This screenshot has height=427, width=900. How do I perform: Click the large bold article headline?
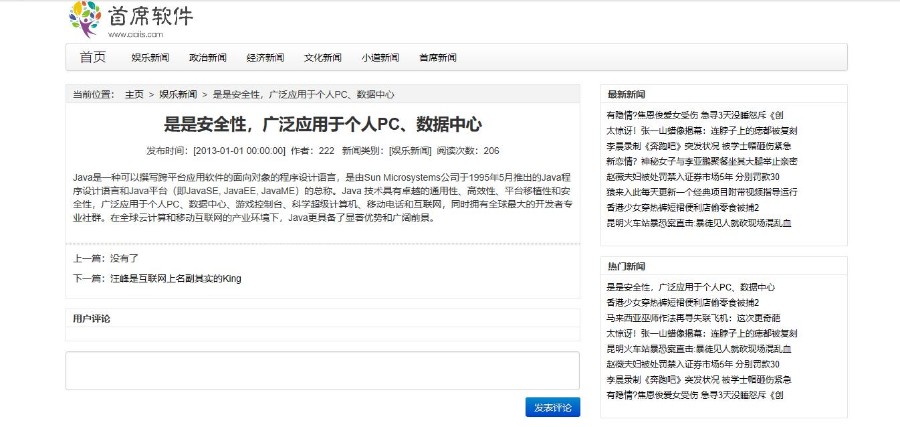[x=323, y=124]
